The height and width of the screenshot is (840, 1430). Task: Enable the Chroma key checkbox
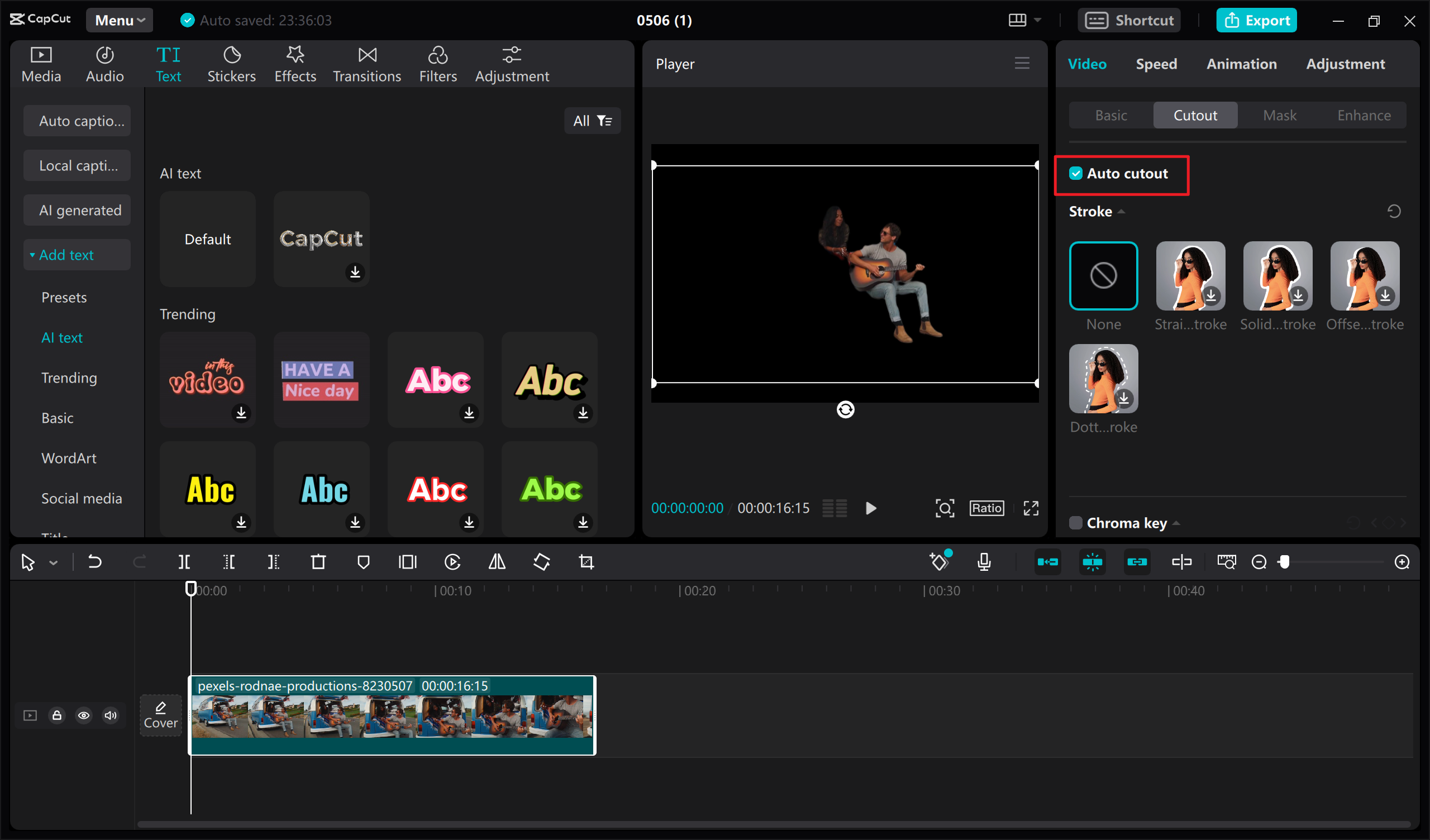pyautogui.click(x=1076, y=523)
